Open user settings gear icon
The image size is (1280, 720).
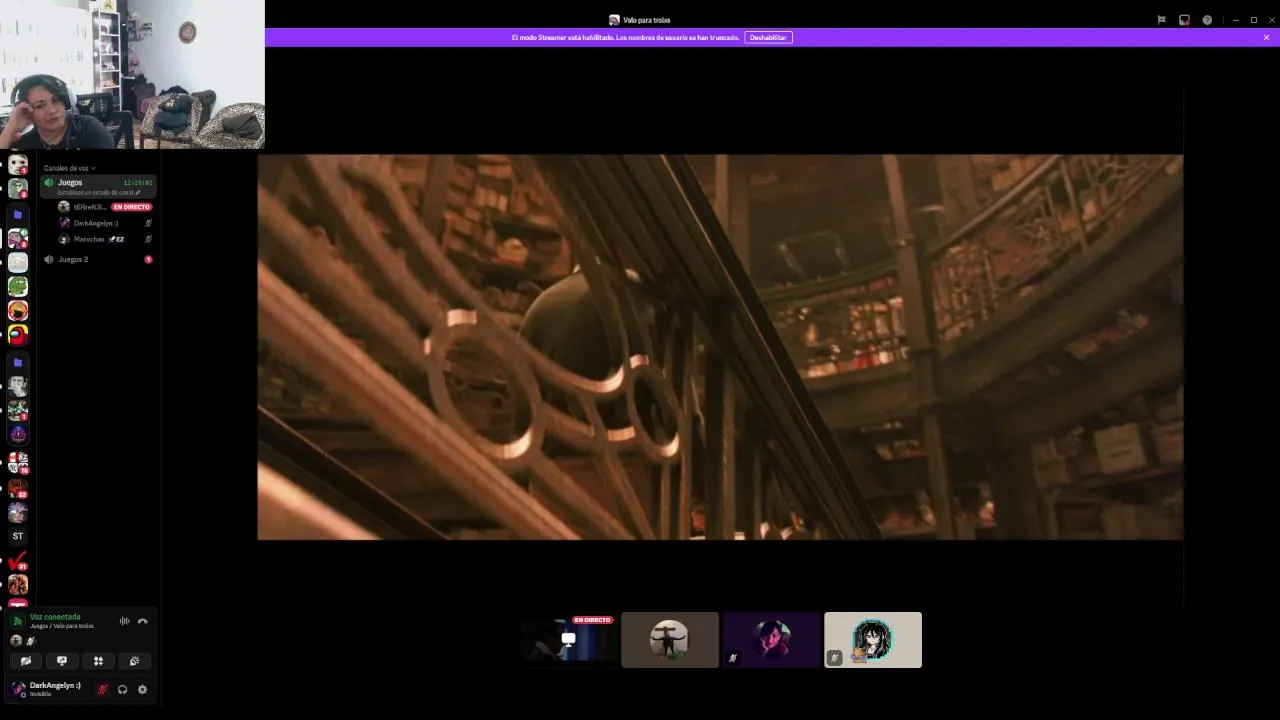(x=142, y=689)
